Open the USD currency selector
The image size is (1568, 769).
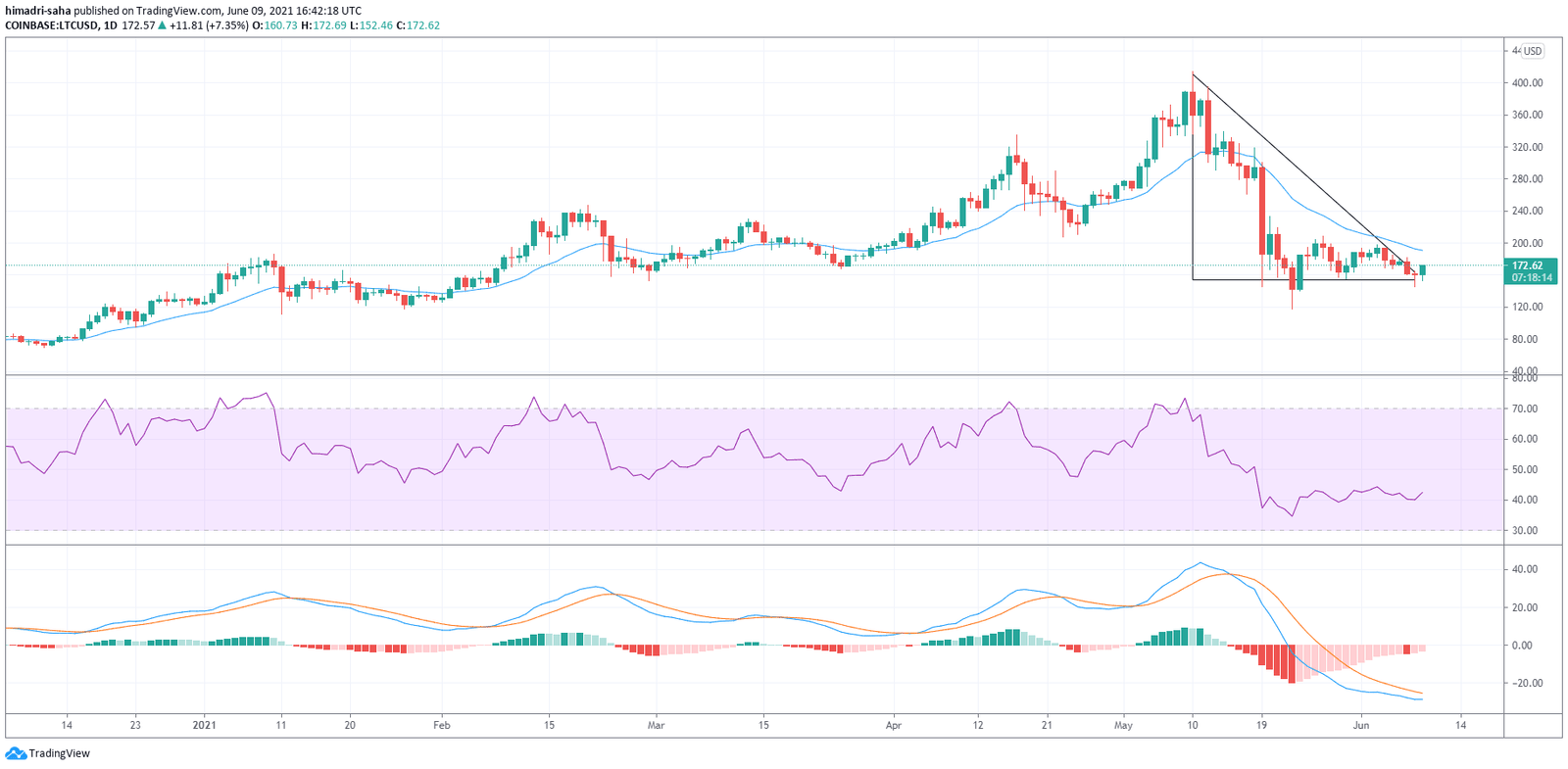pos(1532,51)
